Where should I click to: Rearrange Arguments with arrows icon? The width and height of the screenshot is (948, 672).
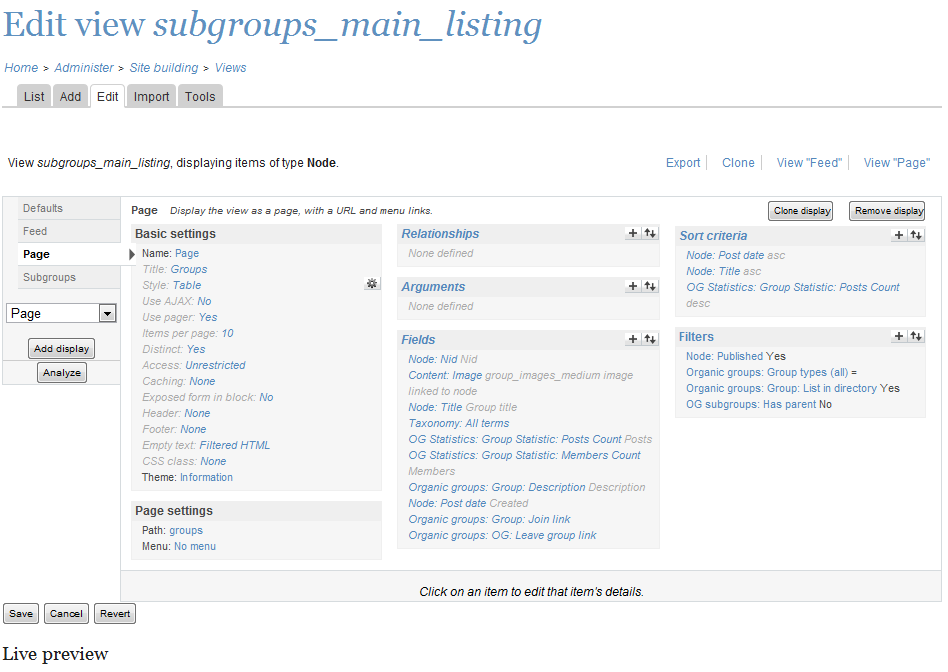tap(650, 286)
